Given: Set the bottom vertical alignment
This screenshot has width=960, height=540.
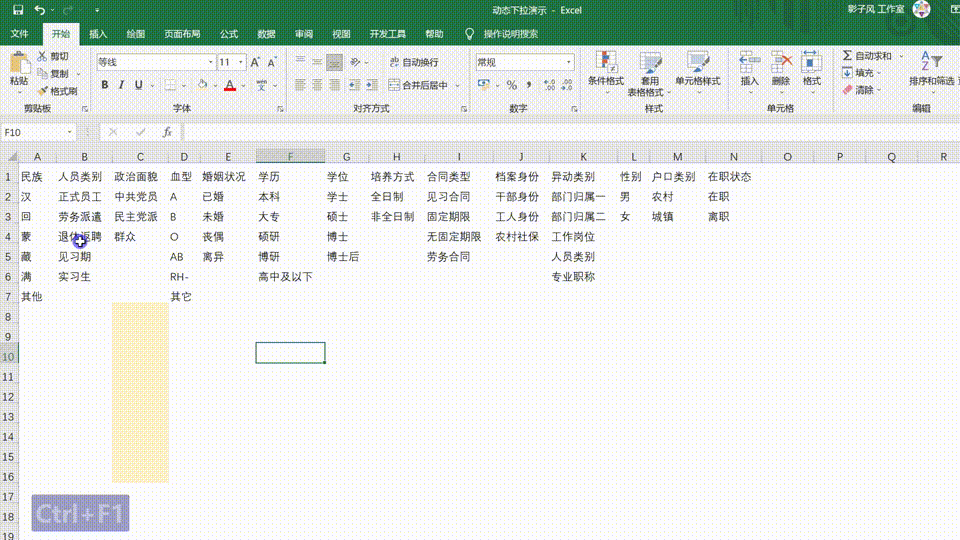Looking at the screenshot, I should point(334,61).
